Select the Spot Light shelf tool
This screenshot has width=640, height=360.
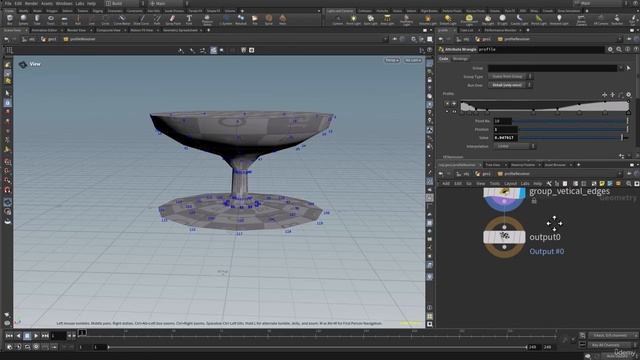coord(370,19)
